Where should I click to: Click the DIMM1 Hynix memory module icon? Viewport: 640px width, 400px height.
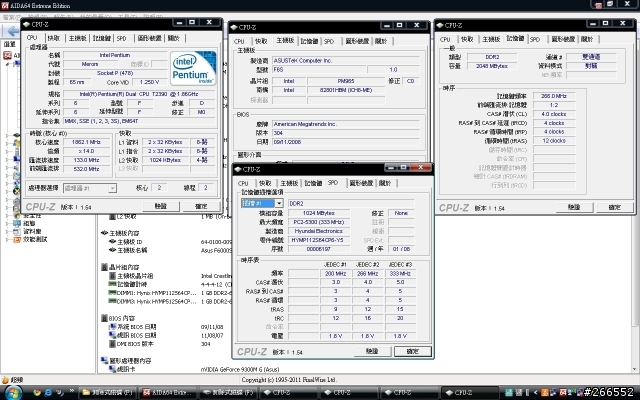click(x=112, y=293)
